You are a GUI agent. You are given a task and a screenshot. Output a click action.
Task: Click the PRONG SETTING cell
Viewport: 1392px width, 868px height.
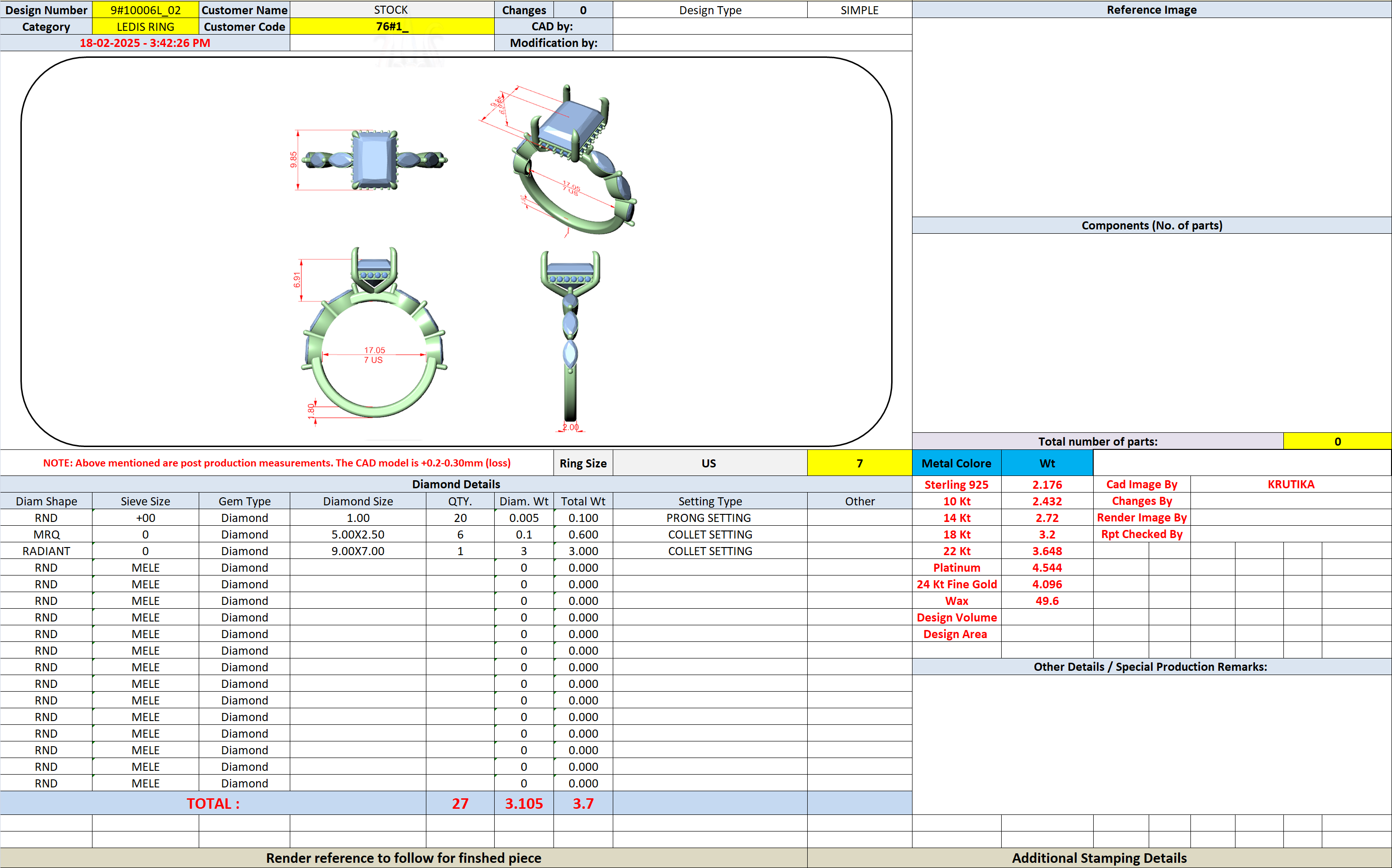710,518
